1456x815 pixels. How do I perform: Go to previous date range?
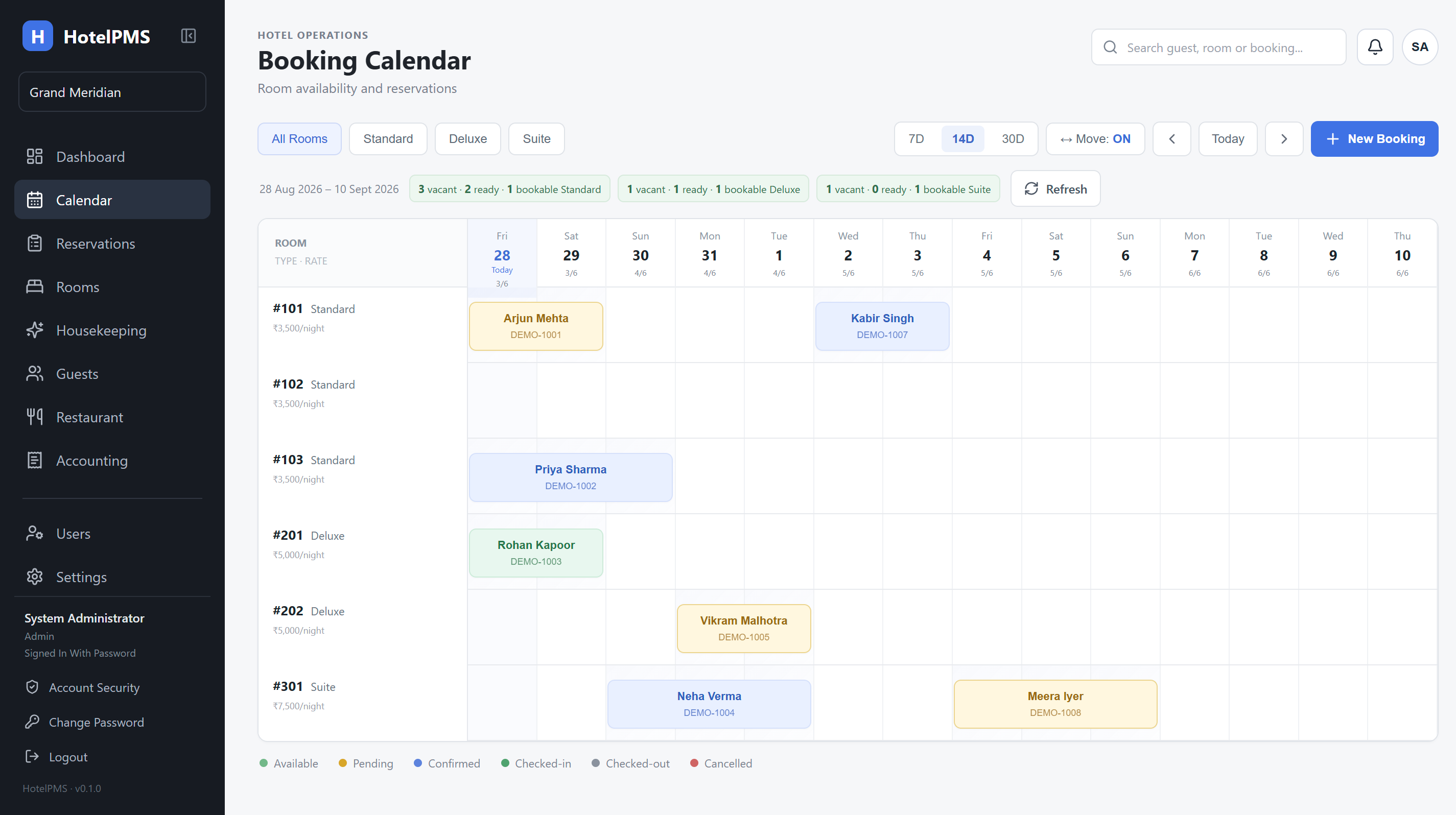click(x=1171, y=139)
